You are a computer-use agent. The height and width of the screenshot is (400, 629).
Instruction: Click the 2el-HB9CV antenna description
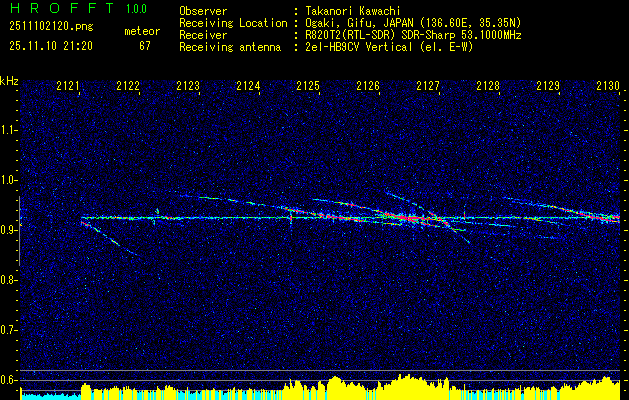tap(390, 47)
